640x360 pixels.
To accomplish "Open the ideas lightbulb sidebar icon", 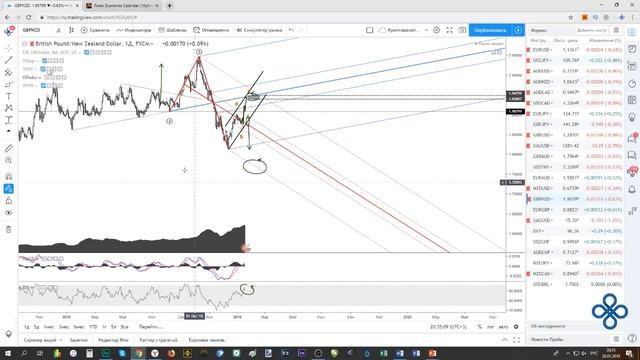I will pyautogui.click(x=632, y=118).
